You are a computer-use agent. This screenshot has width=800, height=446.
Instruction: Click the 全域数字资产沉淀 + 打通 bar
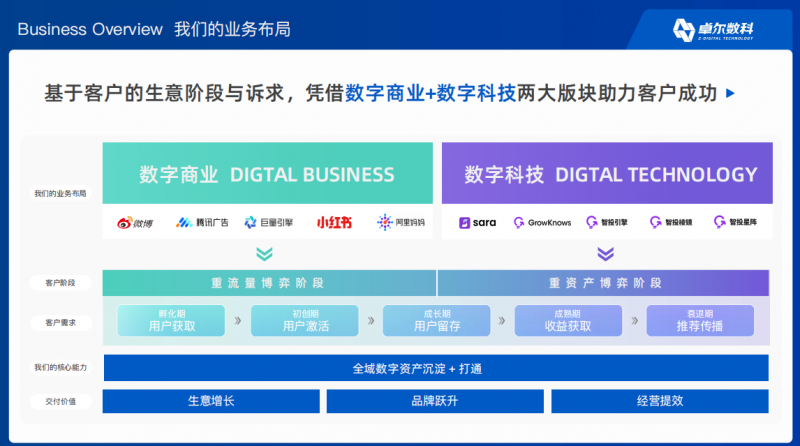point(436,368)
